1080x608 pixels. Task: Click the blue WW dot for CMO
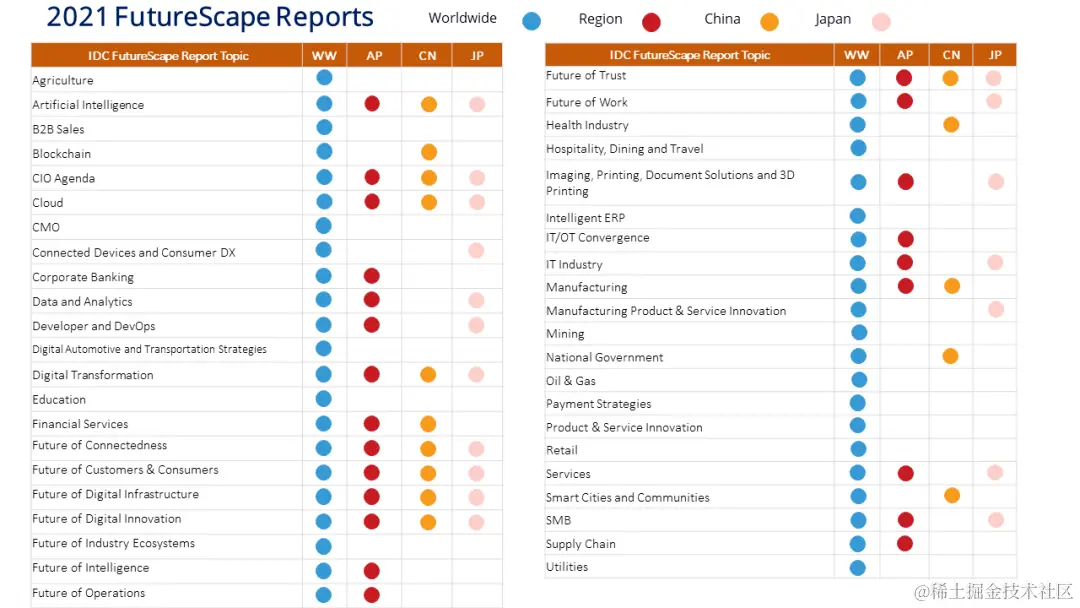coord(324,226)
